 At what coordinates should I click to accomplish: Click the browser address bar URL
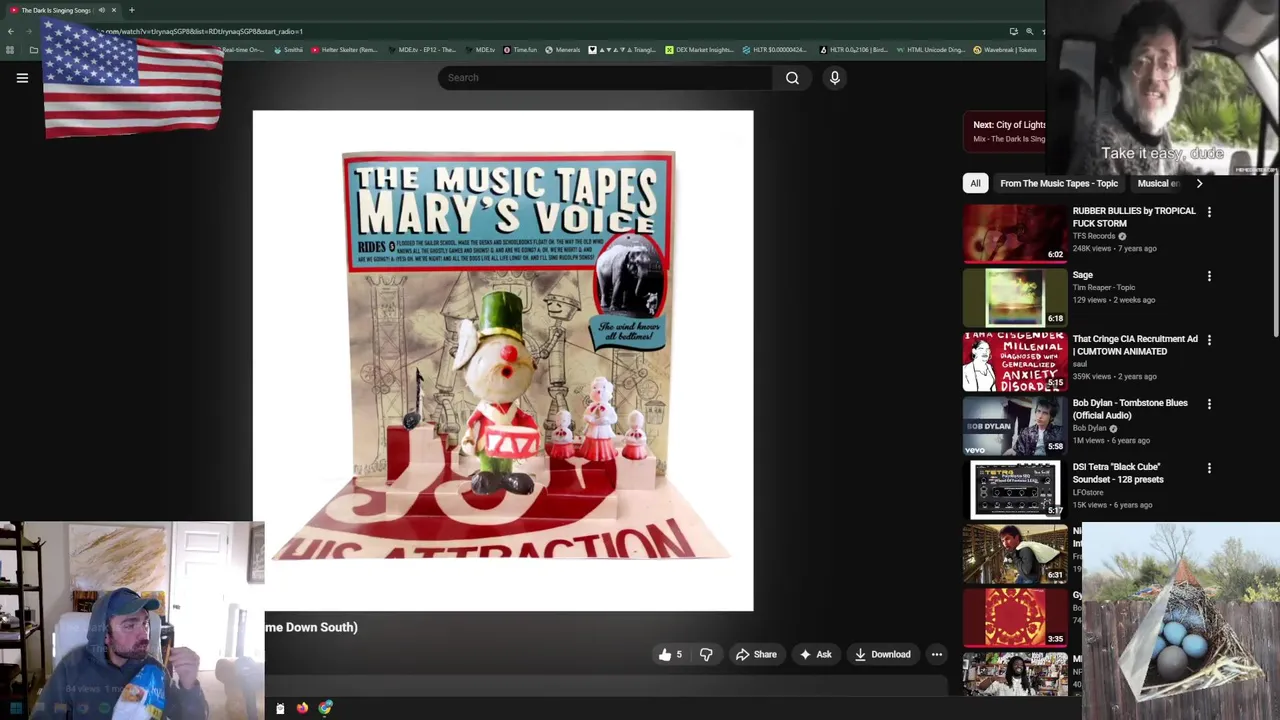200,31
